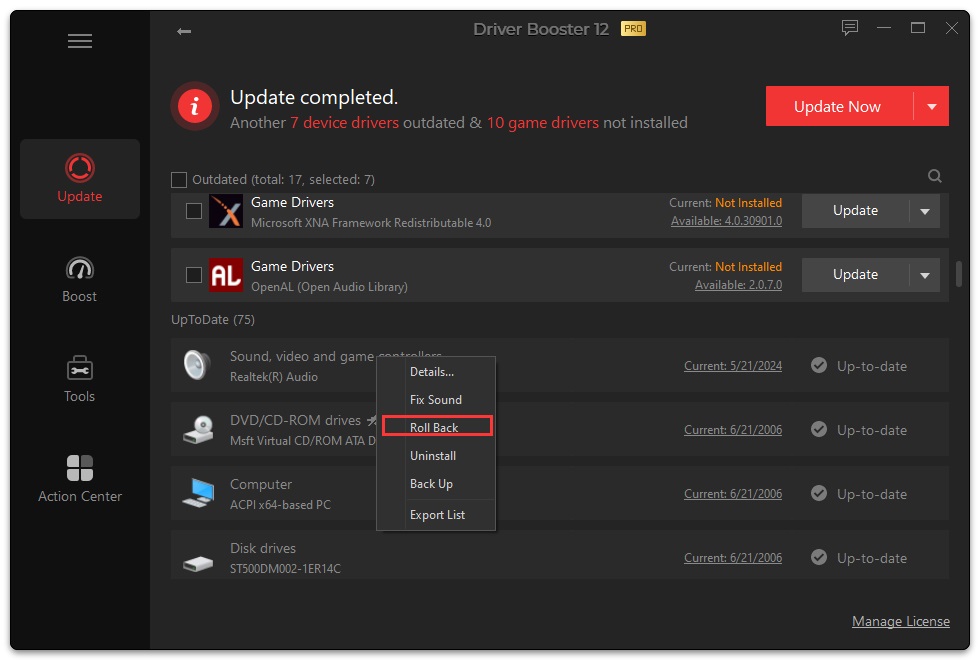Click the search magnifier icon
Viewport: 980px width, 660px height.
point(934,176)
